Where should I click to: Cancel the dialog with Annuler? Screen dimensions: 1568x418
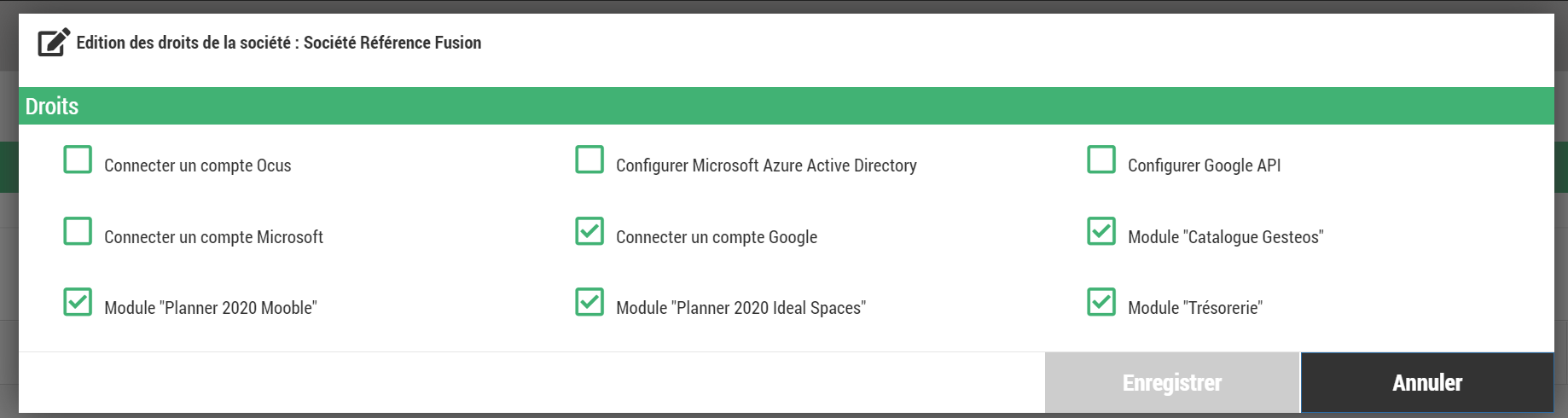coord(1426,383)
